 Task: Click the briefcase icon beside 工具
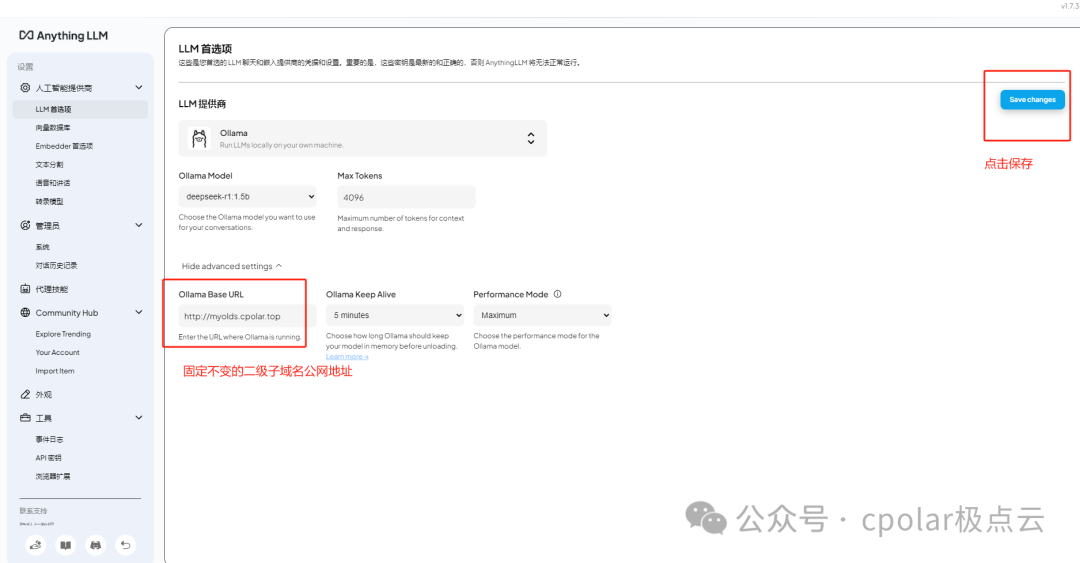[x=25, y=418]
